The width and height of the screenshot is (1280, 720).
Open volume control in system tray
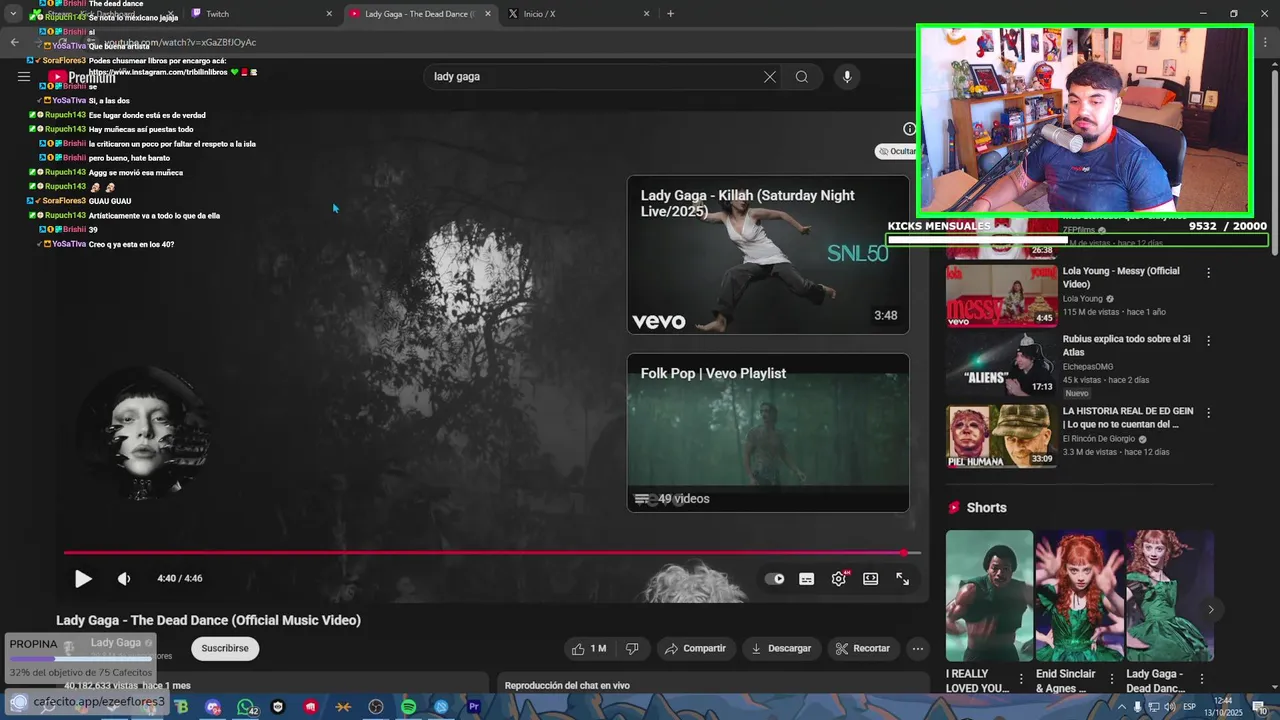pyautogui.click(x=1169, y=707)
